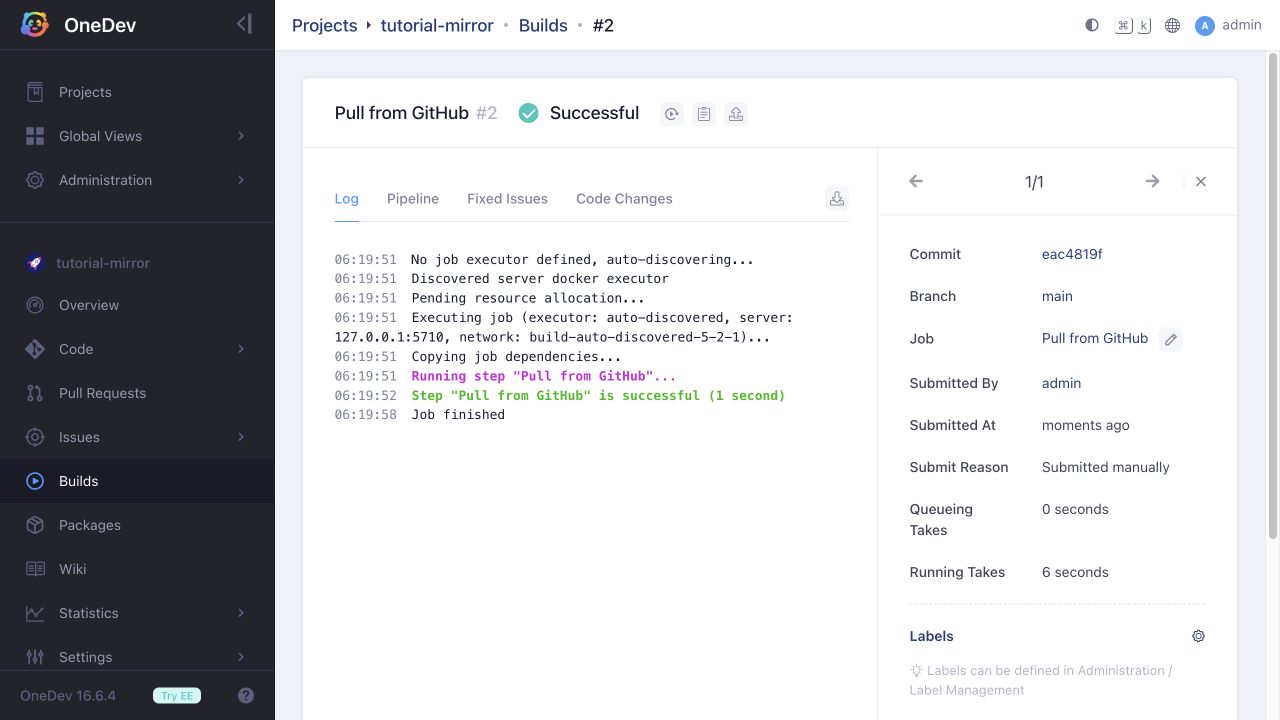The width and height of the screenshot is (1280, 720).
Task: Open Packages in the sidebar
Action: click(x=137, y=525)
